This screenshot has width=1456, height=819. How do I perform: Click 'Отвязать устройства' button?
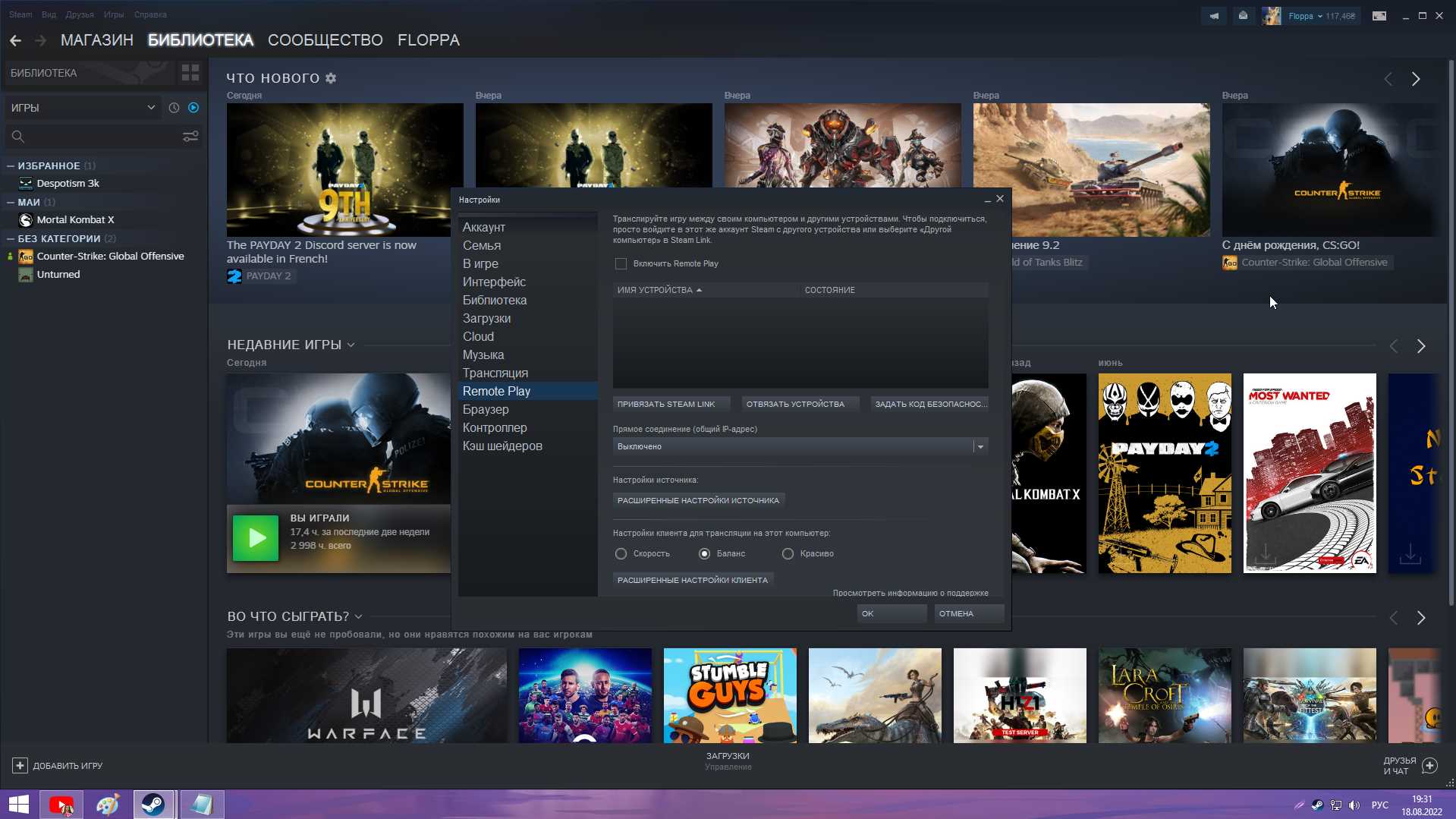coord(800,404)
